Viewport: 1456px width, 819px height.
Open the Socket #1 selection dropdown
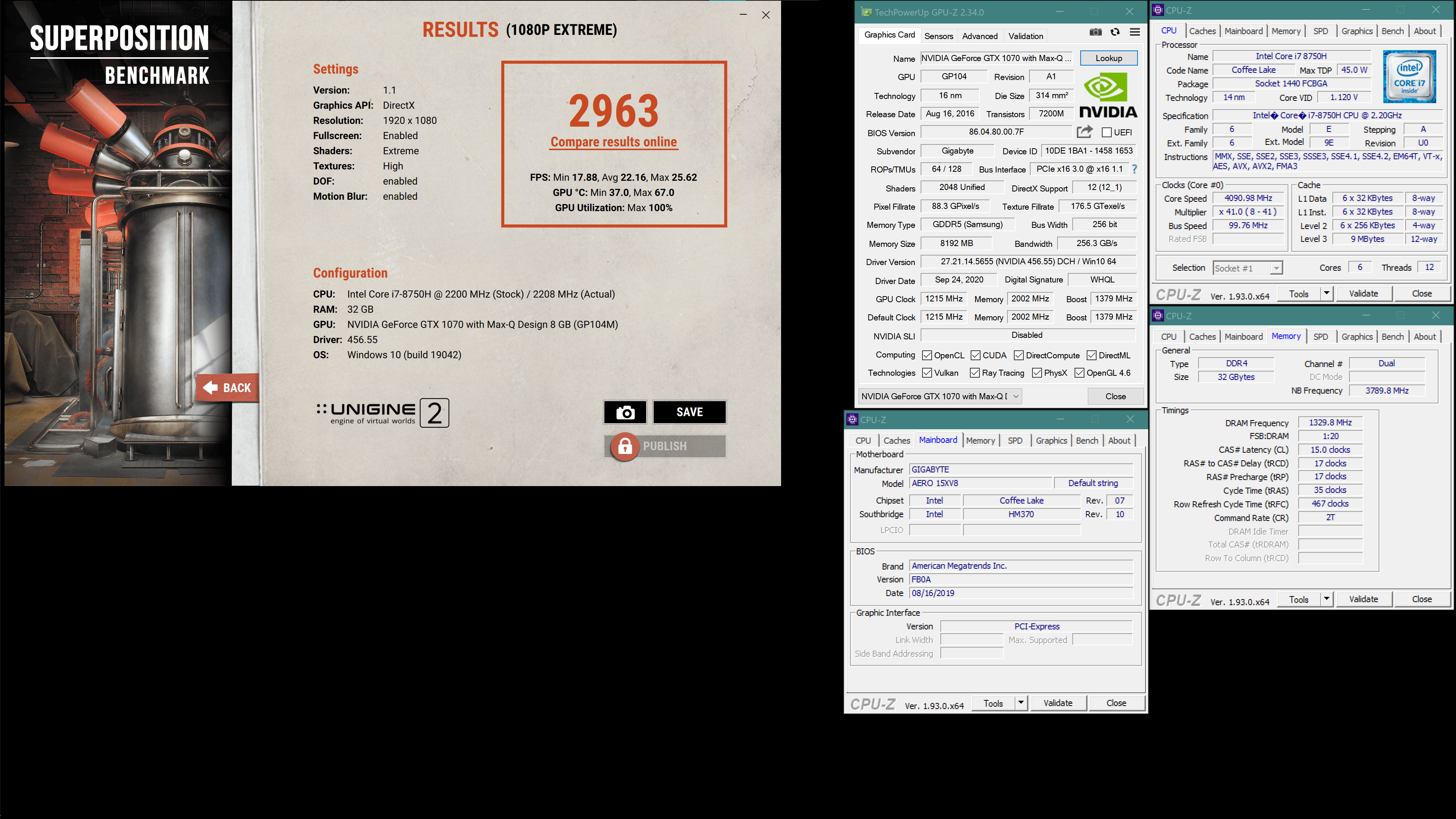pyautogui.click(x=1248, y=268)
